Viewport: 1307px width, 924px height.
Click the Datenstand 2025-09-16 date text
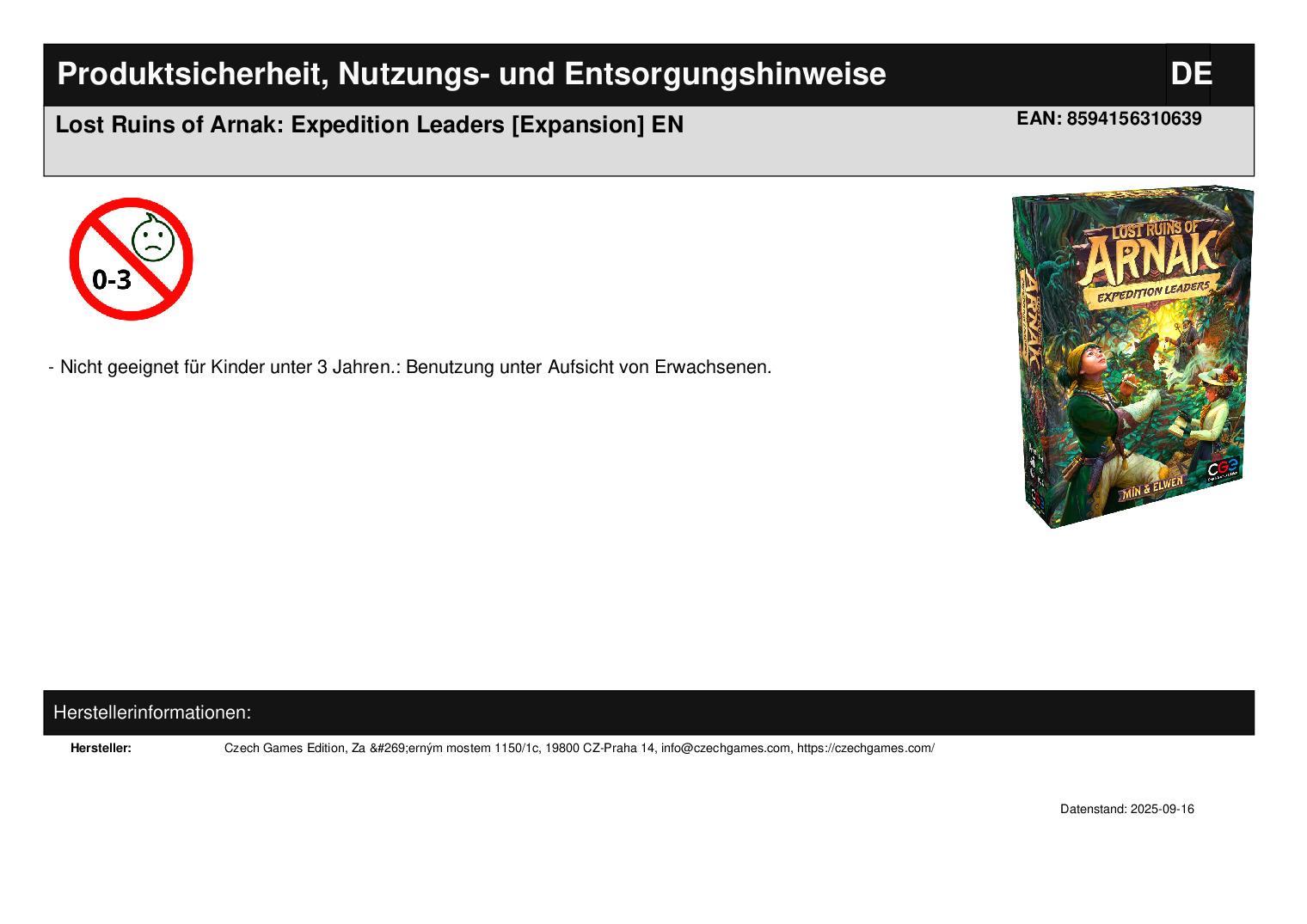1126,809
